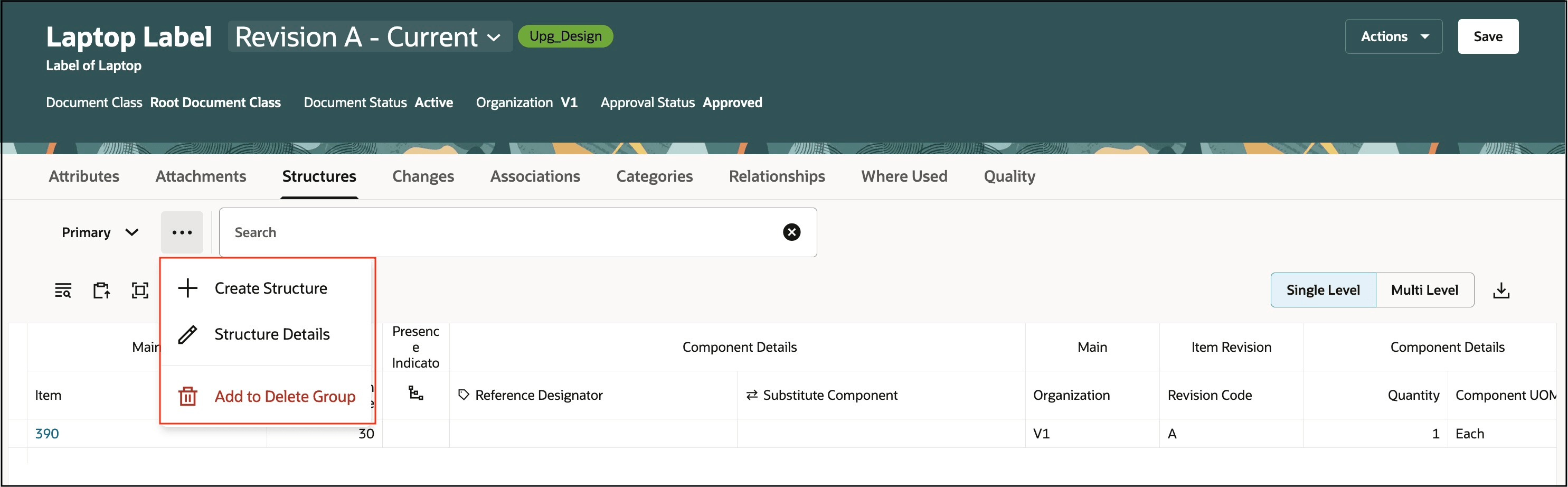The image size is (1568, 487).
Task: Open the three-dots more actions menu
Action: coord(182,232)
